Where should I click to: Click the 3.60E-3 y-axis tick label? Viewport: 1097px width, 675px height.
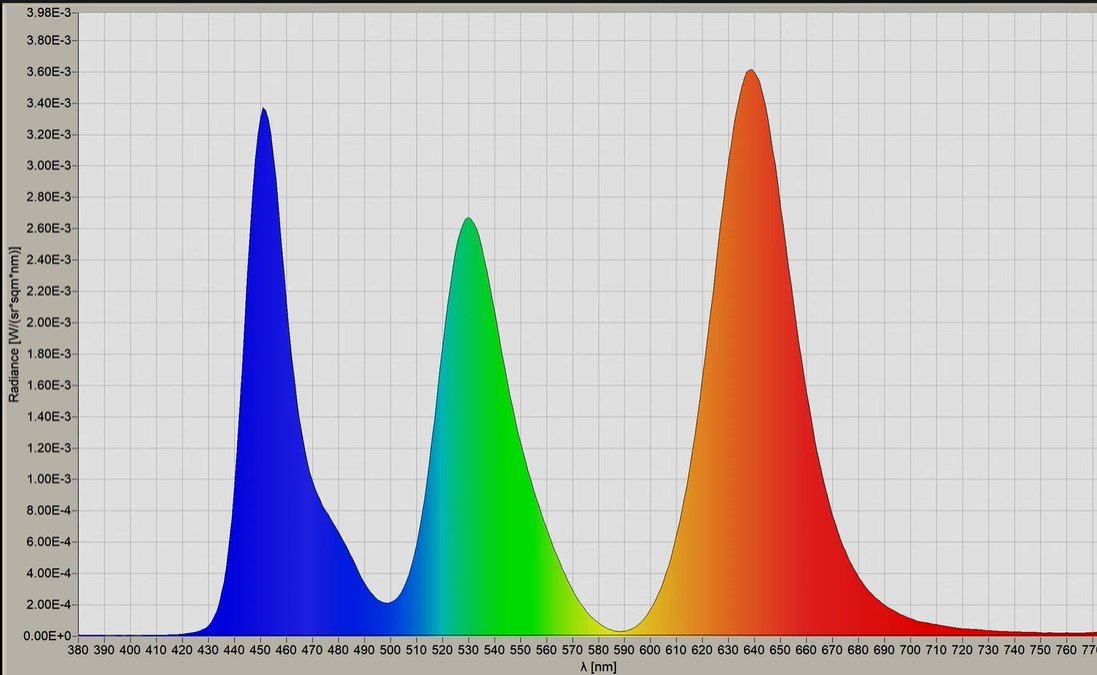pos(49,72)
